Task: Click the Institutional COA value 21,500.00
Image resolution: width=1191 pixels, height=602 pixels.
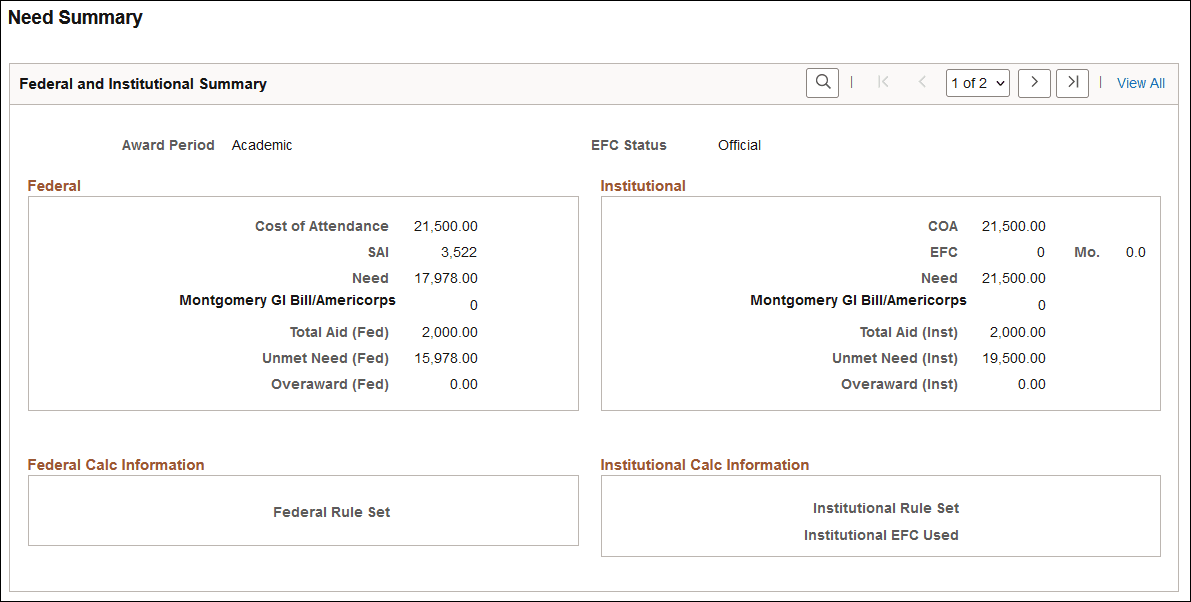Action: 1013,226
